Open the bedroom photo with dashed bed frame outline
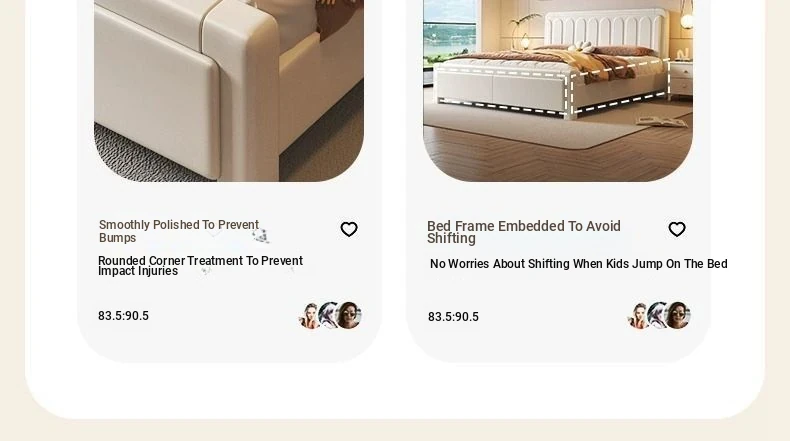This screenshot has width=790, height=441. pyautogui.click(x=558, y=91)
